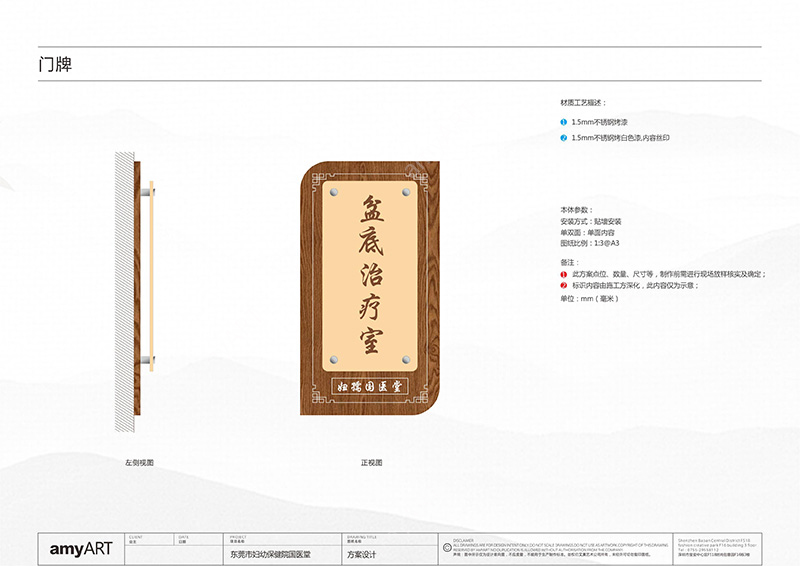Select the remark about 点位、数量、尺寸
Viewport: 800px width, 566px height.
(x=669, y=275)
